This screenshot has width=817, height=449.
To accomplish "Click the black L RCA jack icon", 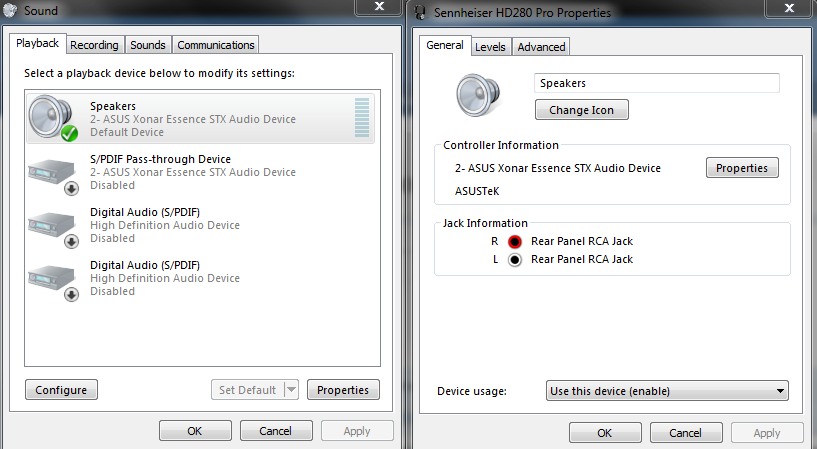I will click(514, 259).
